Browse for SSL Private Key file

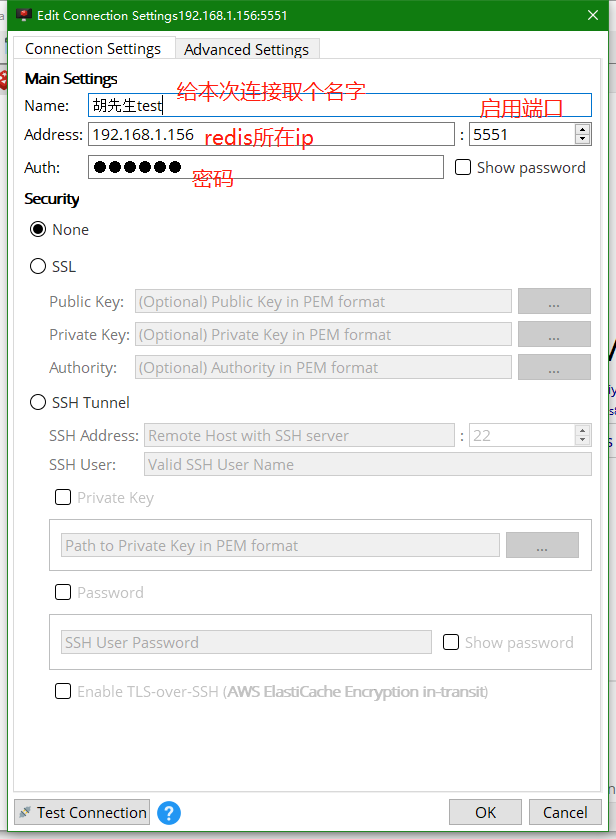pyautogui.click(x=554, y=334)
